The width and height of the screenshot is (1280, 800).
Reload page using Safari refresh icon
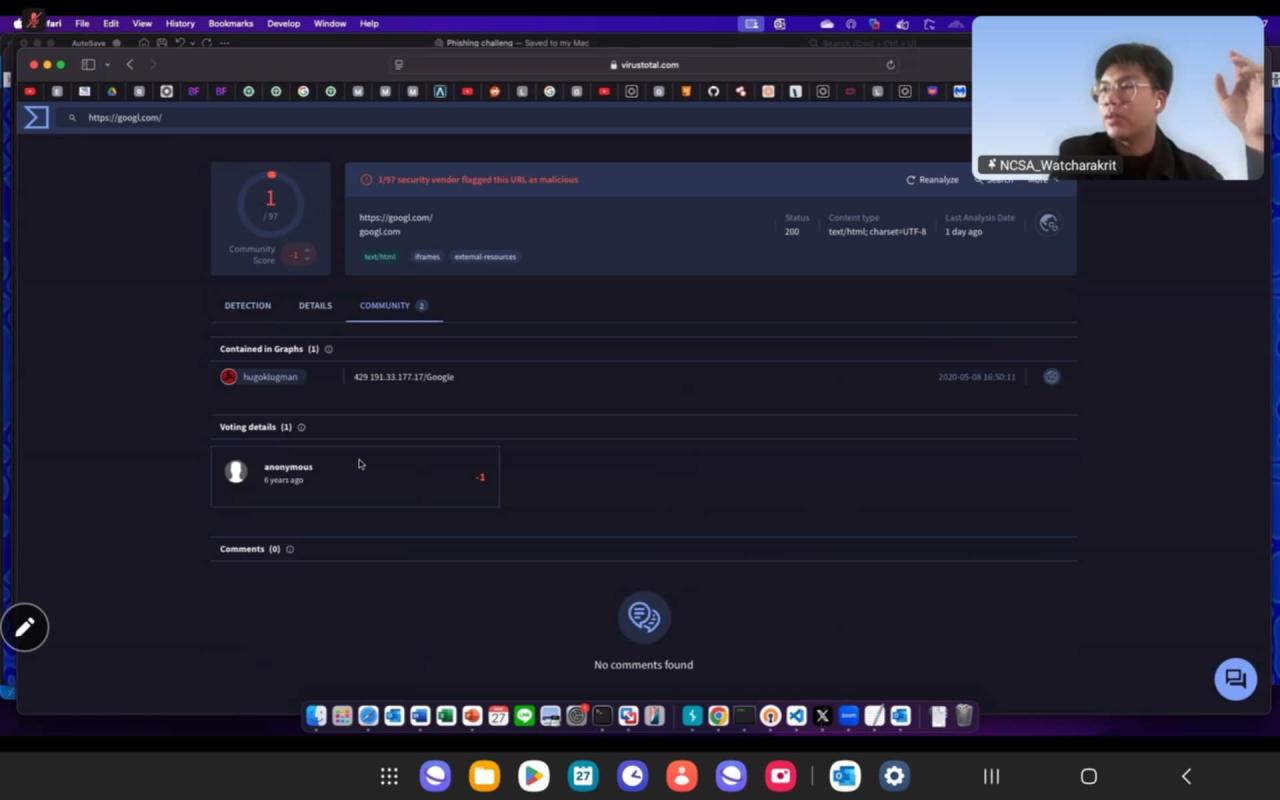(890, 65)
